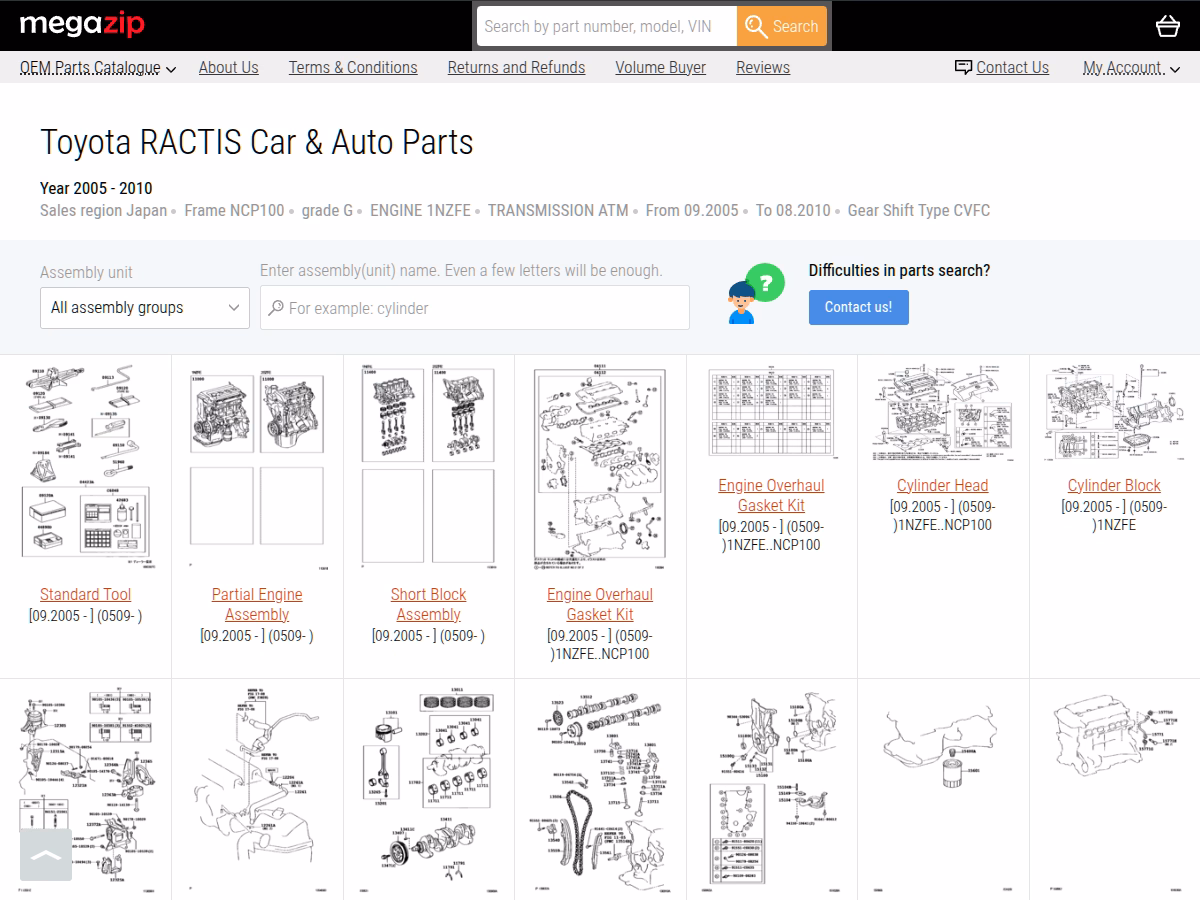Open the piston and crankshaft diagram thumbnail

(x=428, y=788)
